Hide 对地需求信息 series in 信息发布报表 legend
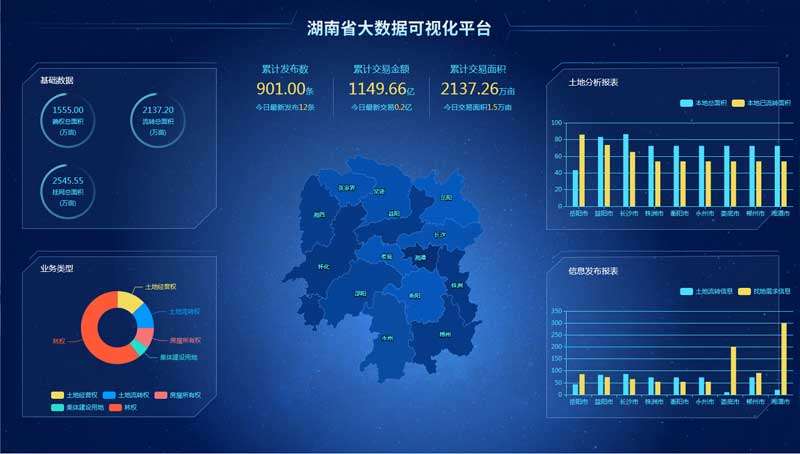800x454 pixels. pyautogui.click(x=764, y=292)
